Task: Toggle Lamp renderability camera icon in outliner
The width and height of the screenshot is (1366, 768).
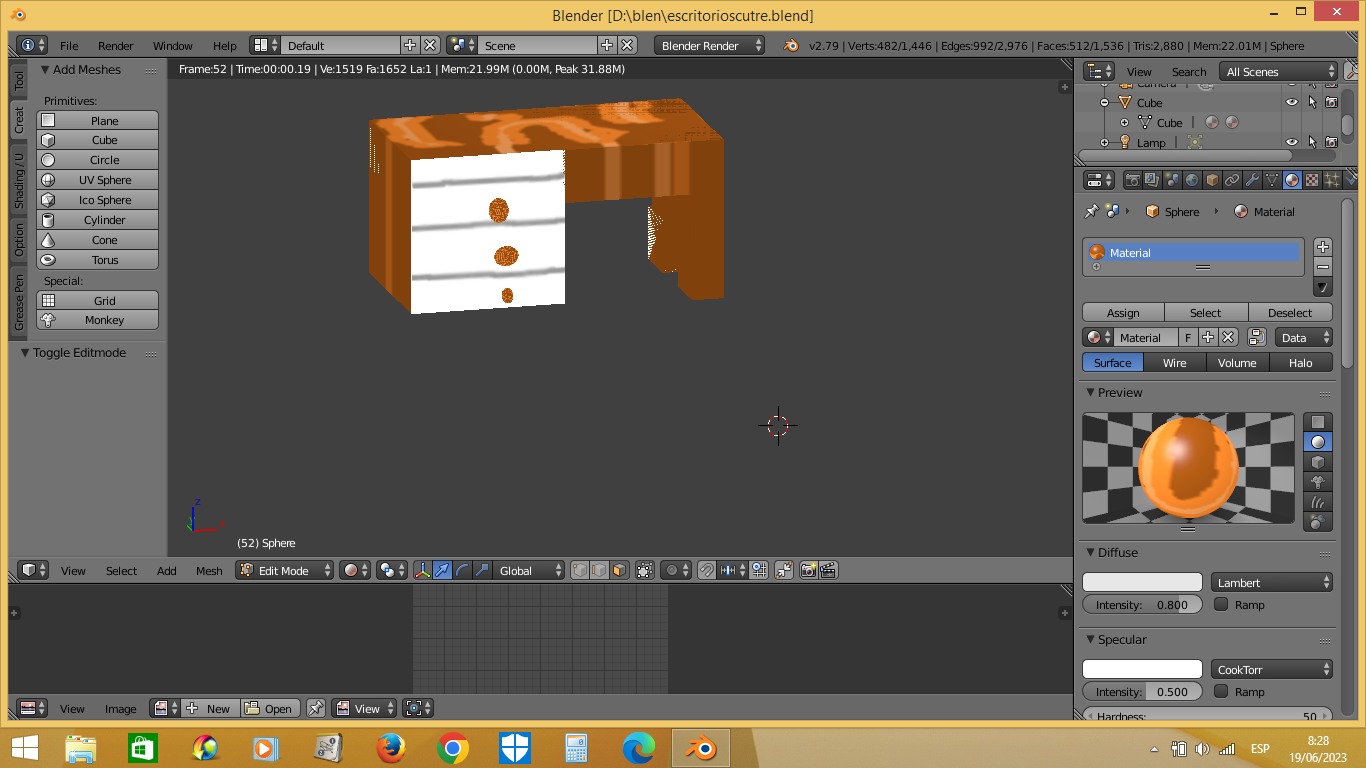Action: pyautogui.click(x=1331, y=142)
